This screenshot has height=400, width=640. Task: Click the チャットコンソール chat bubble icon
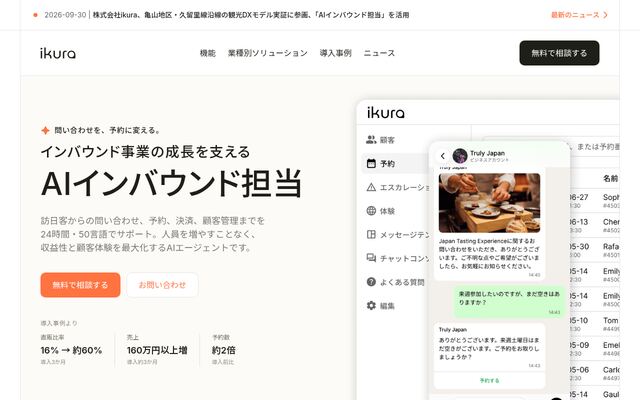[371, 258]
